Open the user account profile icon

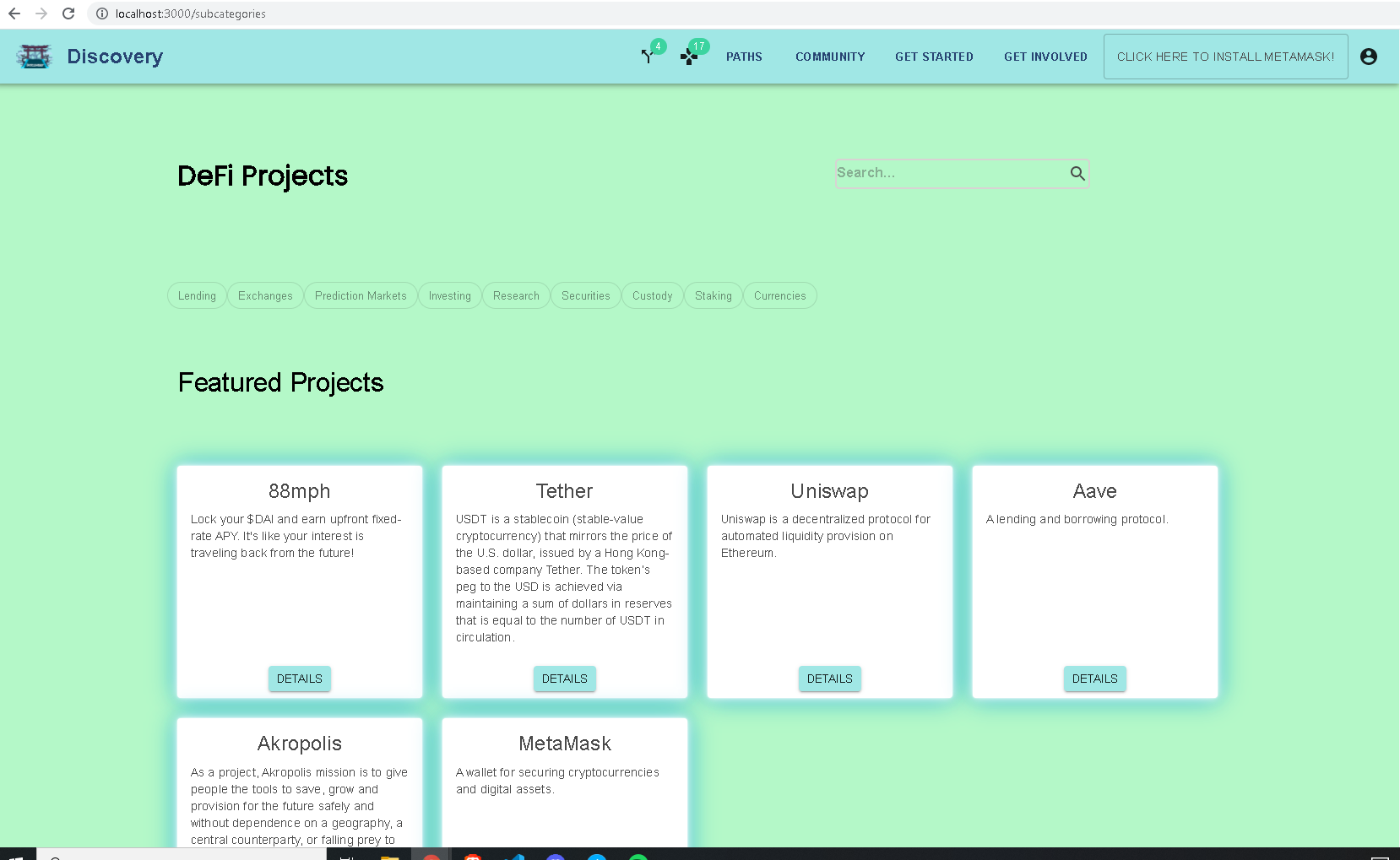pyautogui.click(x=1369, y=57)
